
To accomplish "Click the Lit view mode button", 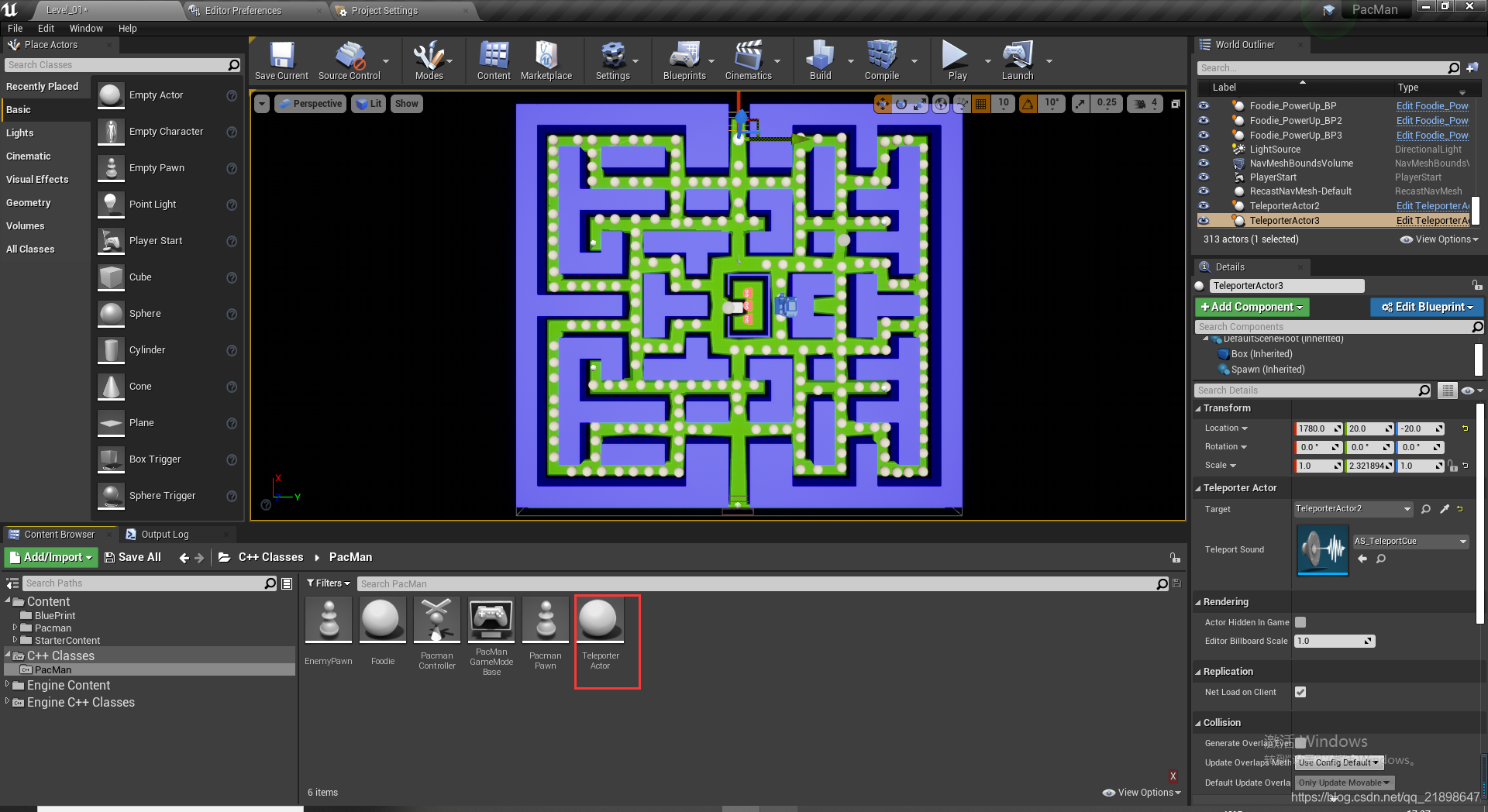I will [369, 104].
